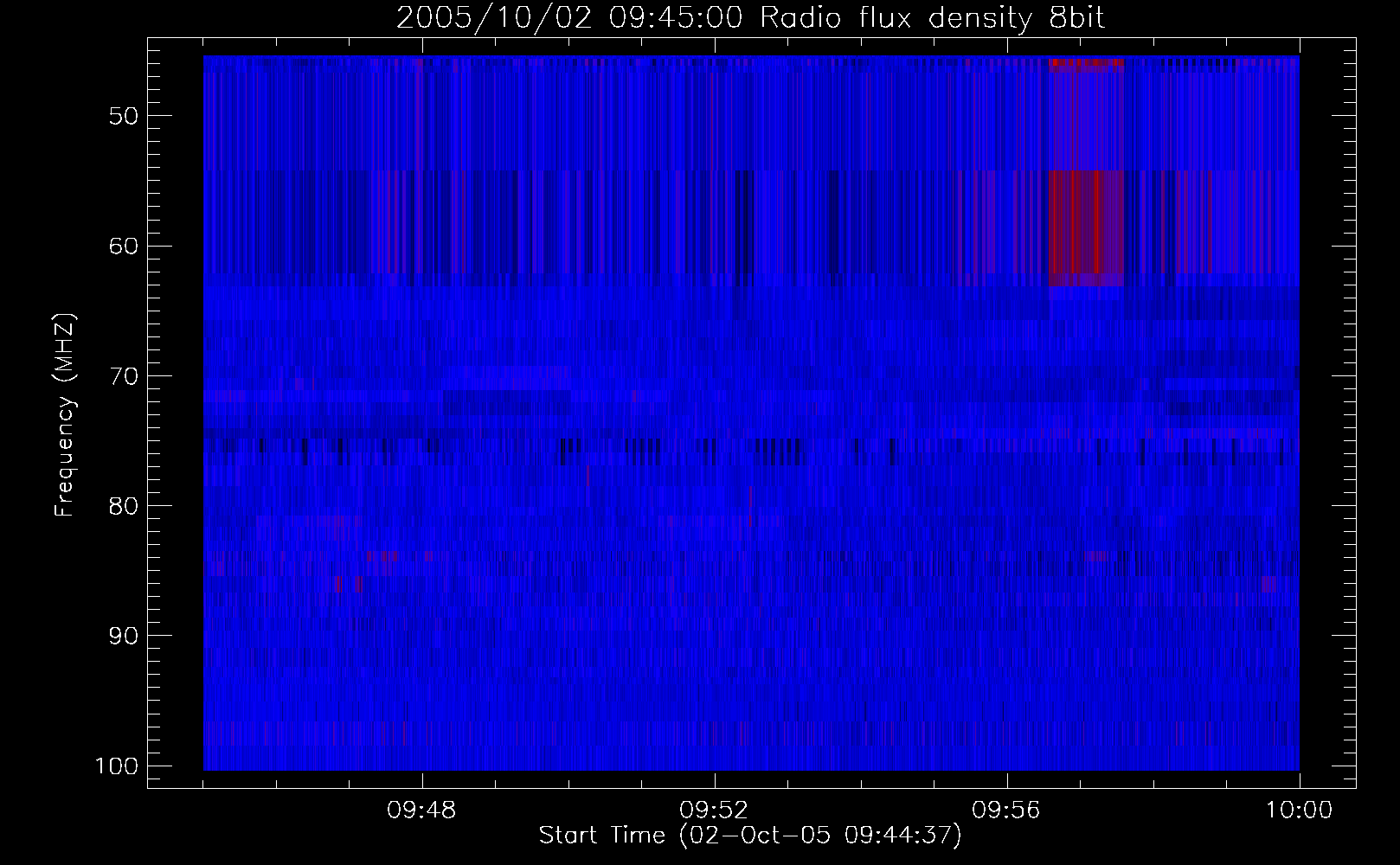
Task: Click the plot title "2005/10/02 09:45:00 Radio flux density 8bit"
Action: point(750,18)
